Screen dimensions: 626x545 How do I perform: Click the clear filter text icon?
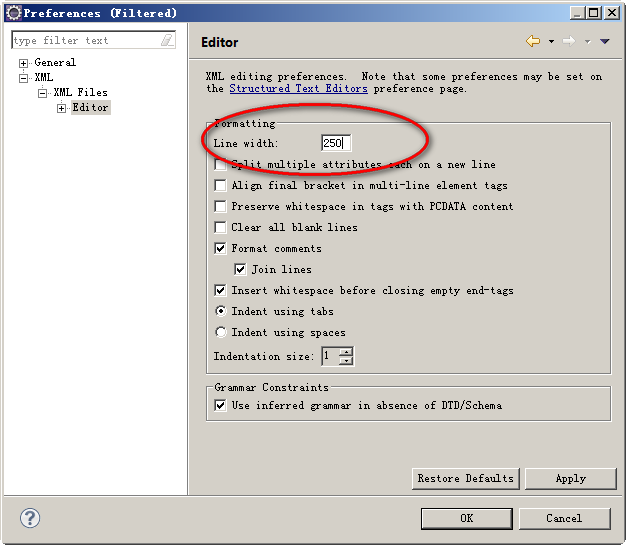pyautogui.click(x=167, y=40)
